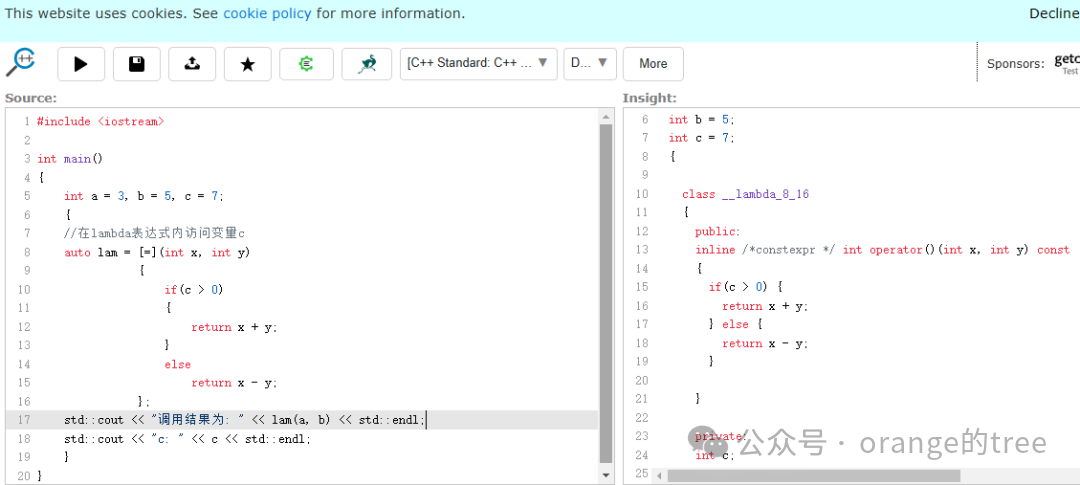The image size is (1080, 485).
Task: Click the More button
Action: (x=653, y=64)
